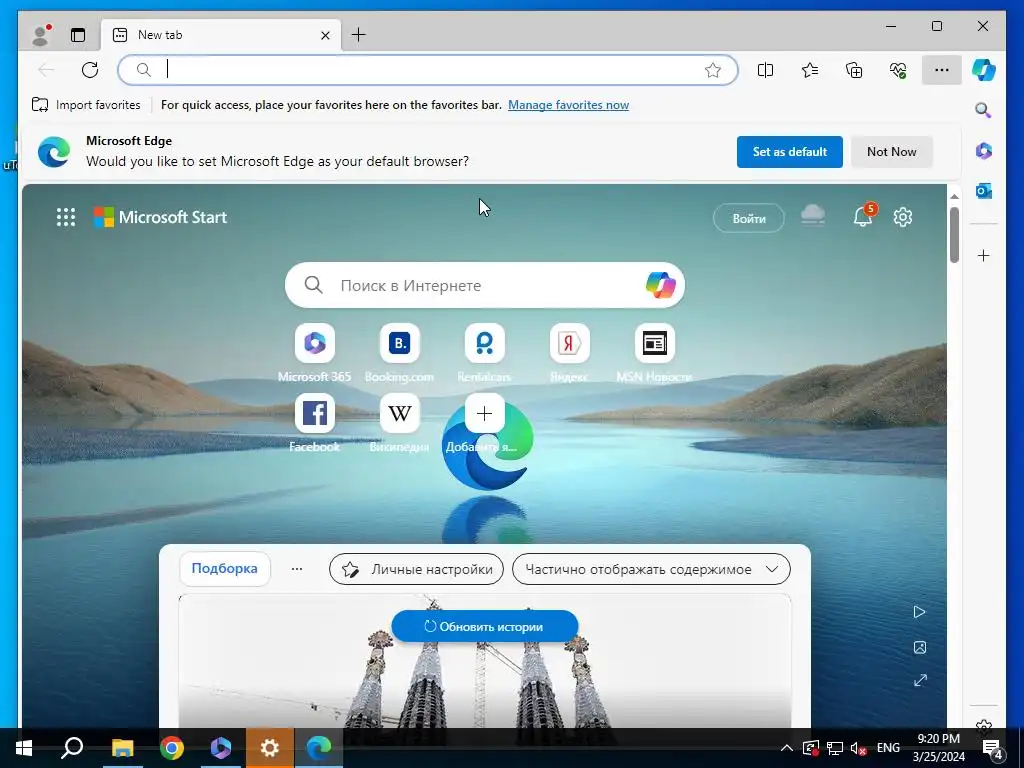Click the muted volume tray icon
This screenshot has height=768, width=1024.
[859, 748]
